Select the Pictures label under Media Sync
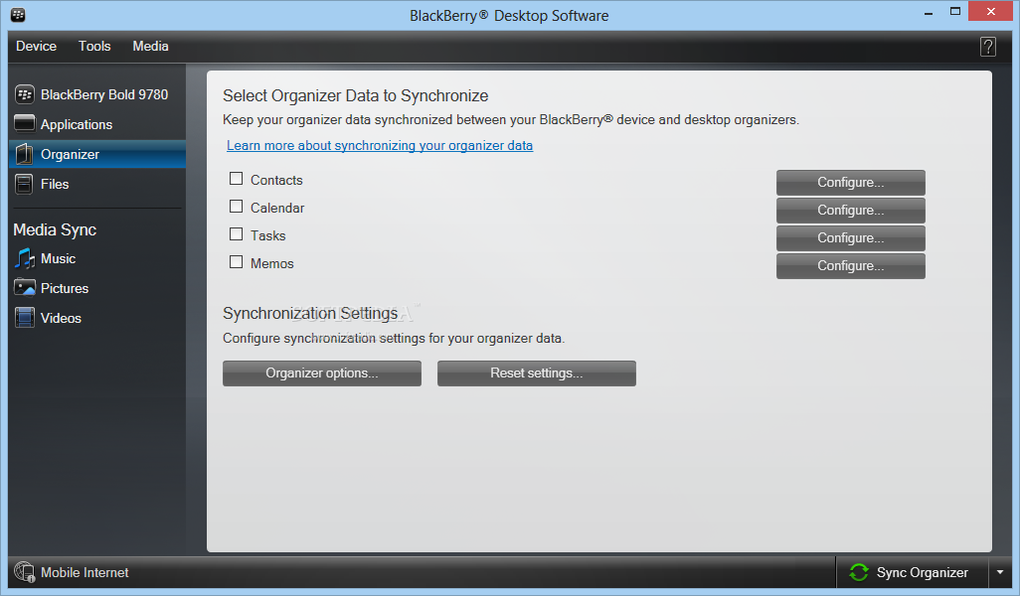The width and height of the screenshot is (1020, 596). coord(64,288)
